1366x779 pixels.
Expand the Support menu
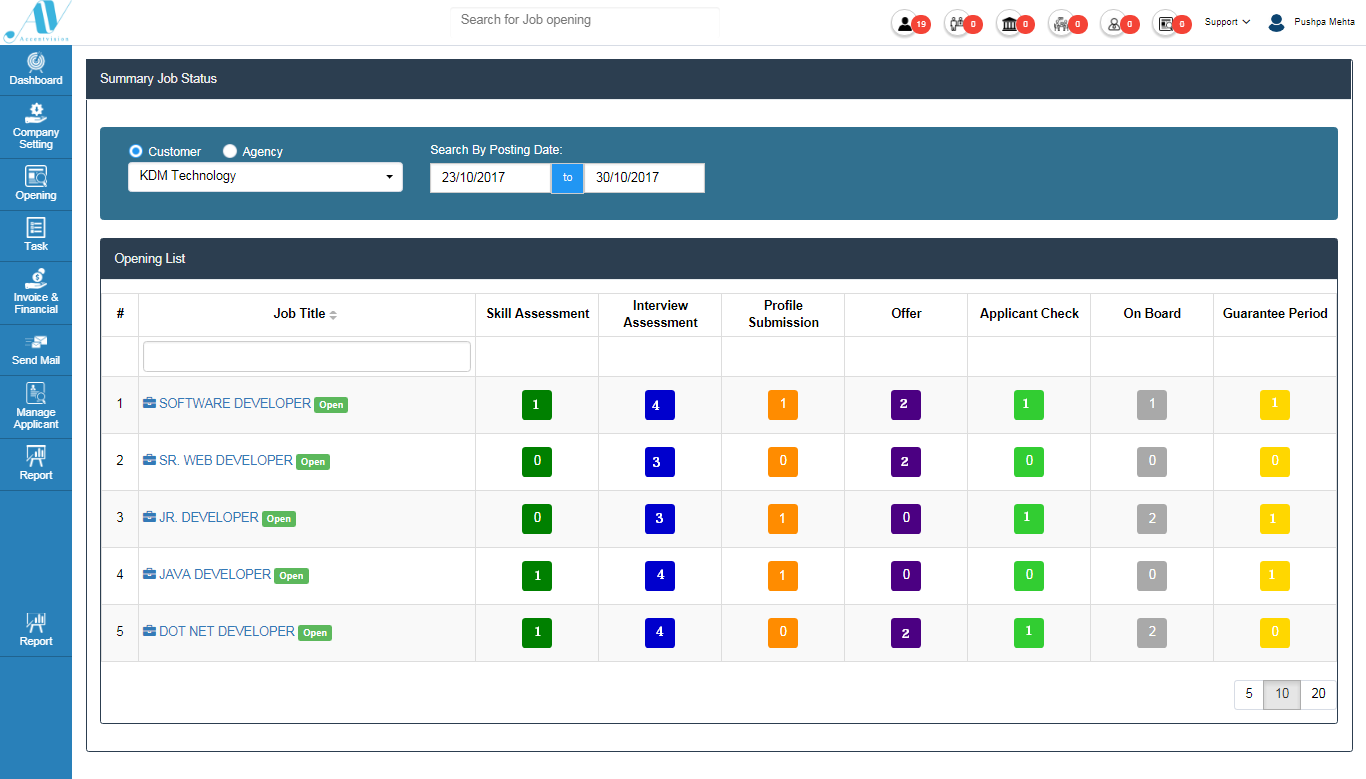tap(1227, 22)
